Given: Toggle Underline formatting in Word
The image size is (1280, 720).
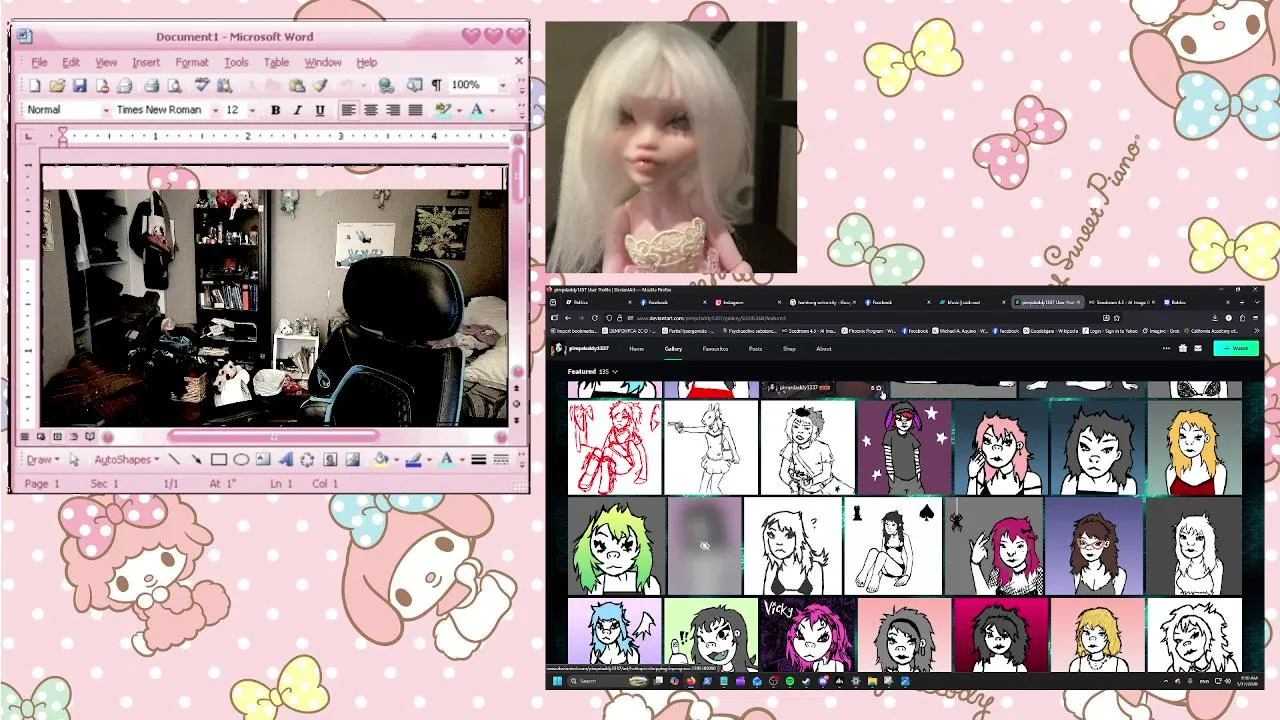Looking at the screenshot, I should pos(320,110).
